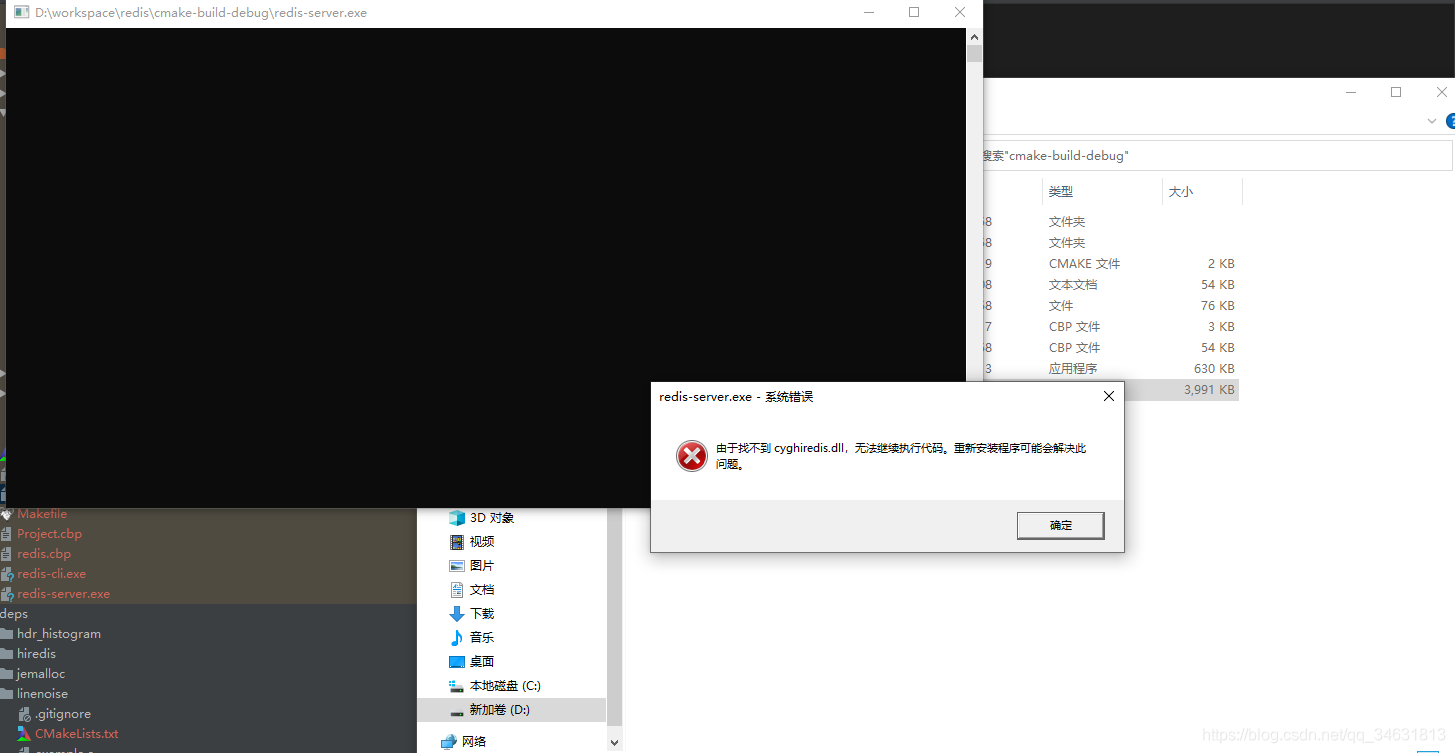Click the 音乐 music note icon
The width and height of the screenshot is (1455, 753).
457,638
